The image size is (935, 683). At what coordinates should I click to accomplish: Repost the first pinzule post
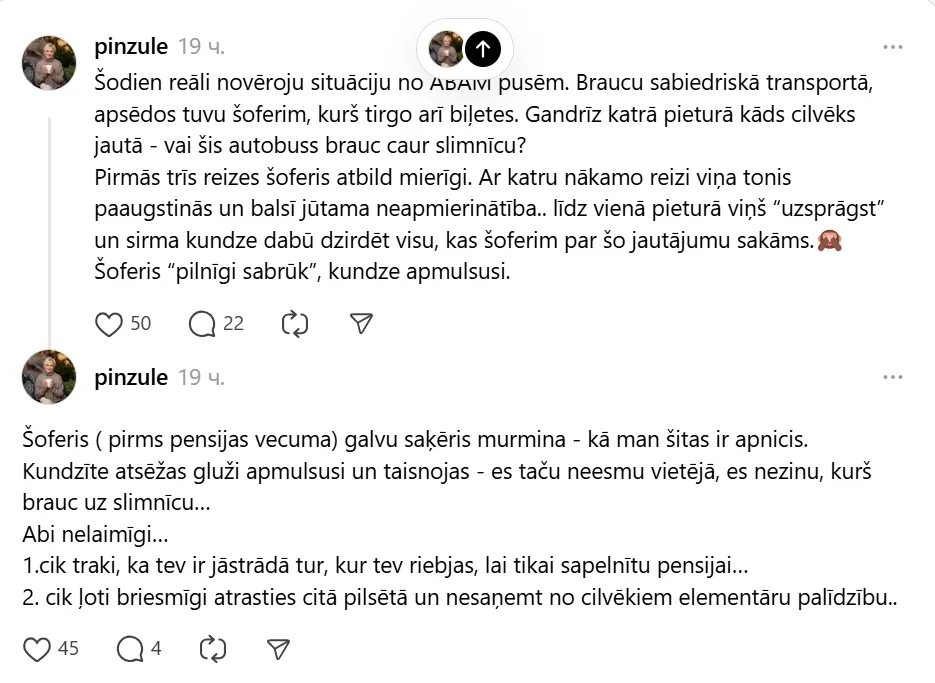(295, 324)
